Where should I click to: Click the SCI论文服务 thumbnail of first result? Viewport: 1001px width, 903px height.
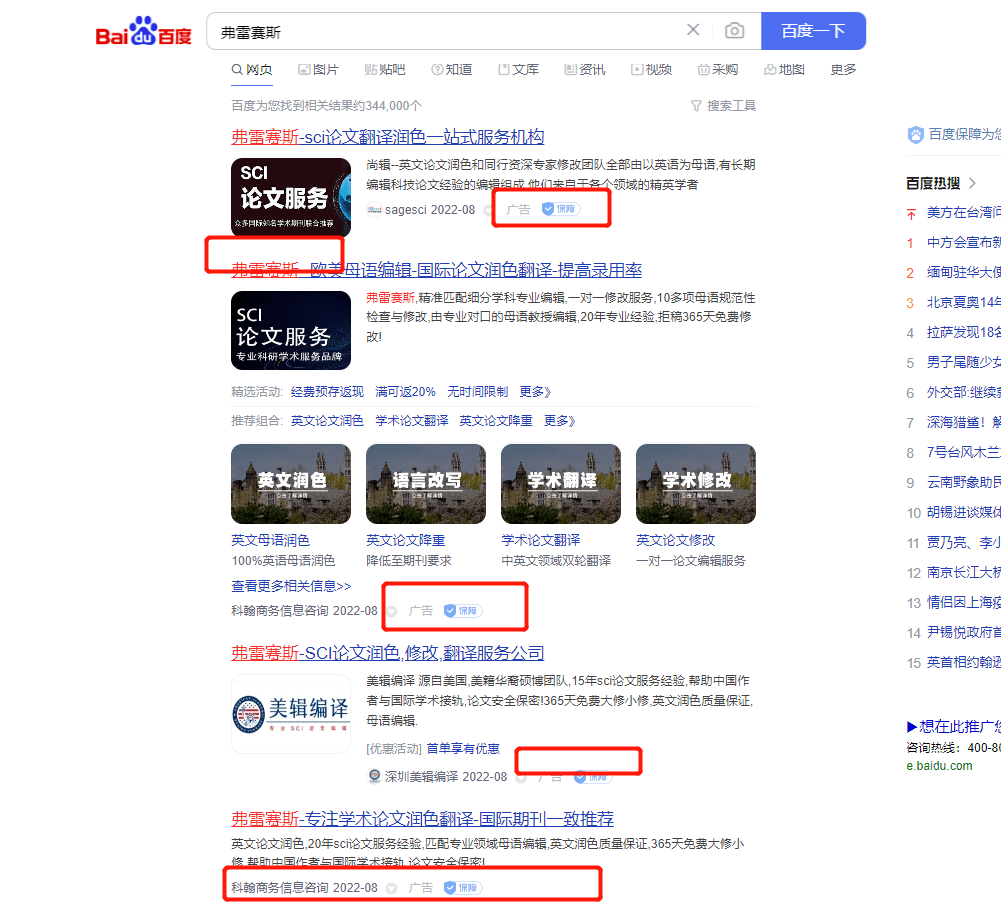(x=290, y=197)
